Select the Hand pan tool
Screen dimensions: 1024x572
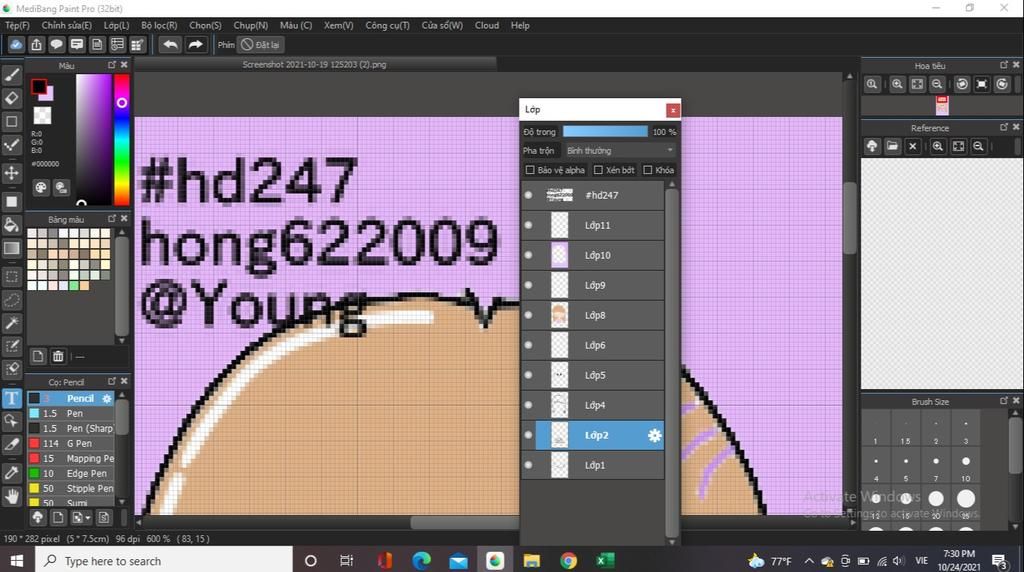pyautogui.click(x=12, y=497)
